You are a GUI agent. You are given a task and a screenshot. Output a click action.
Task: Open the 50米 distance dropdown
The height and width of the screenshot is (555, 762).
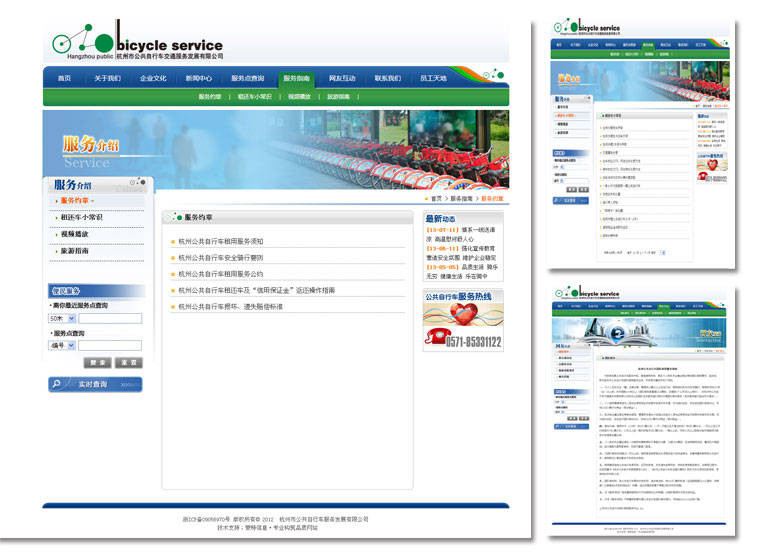pyautogui.click(x=63, y=318)
